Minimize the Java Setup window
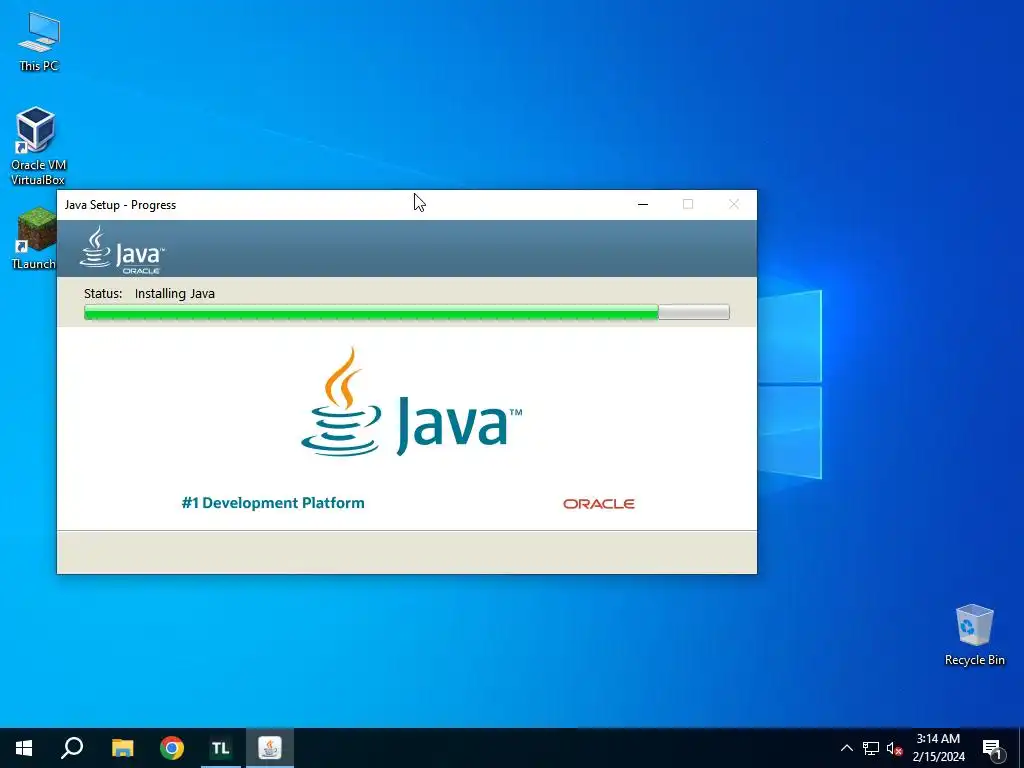The height and width of the screenshot is (768, 1024). [643, 204]
